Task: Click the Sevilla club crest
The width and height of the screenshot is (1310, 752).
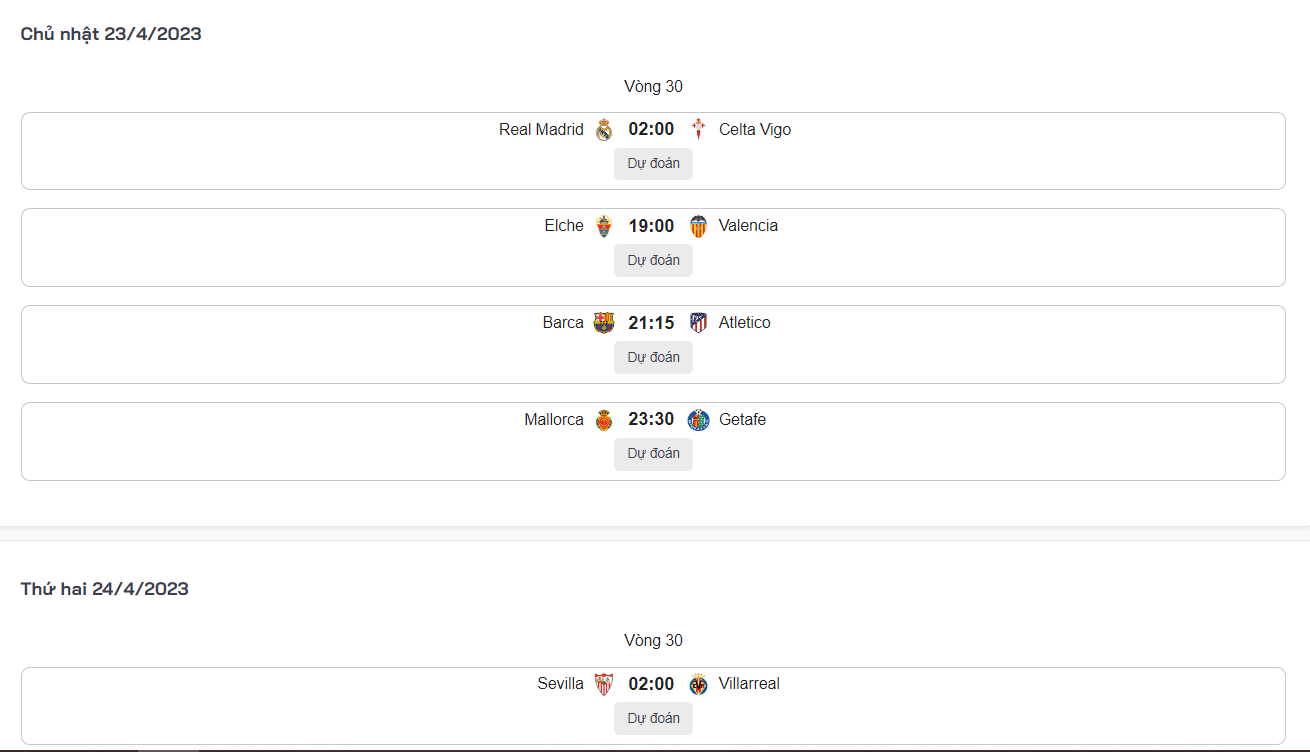Action: [x=604, y=684]
